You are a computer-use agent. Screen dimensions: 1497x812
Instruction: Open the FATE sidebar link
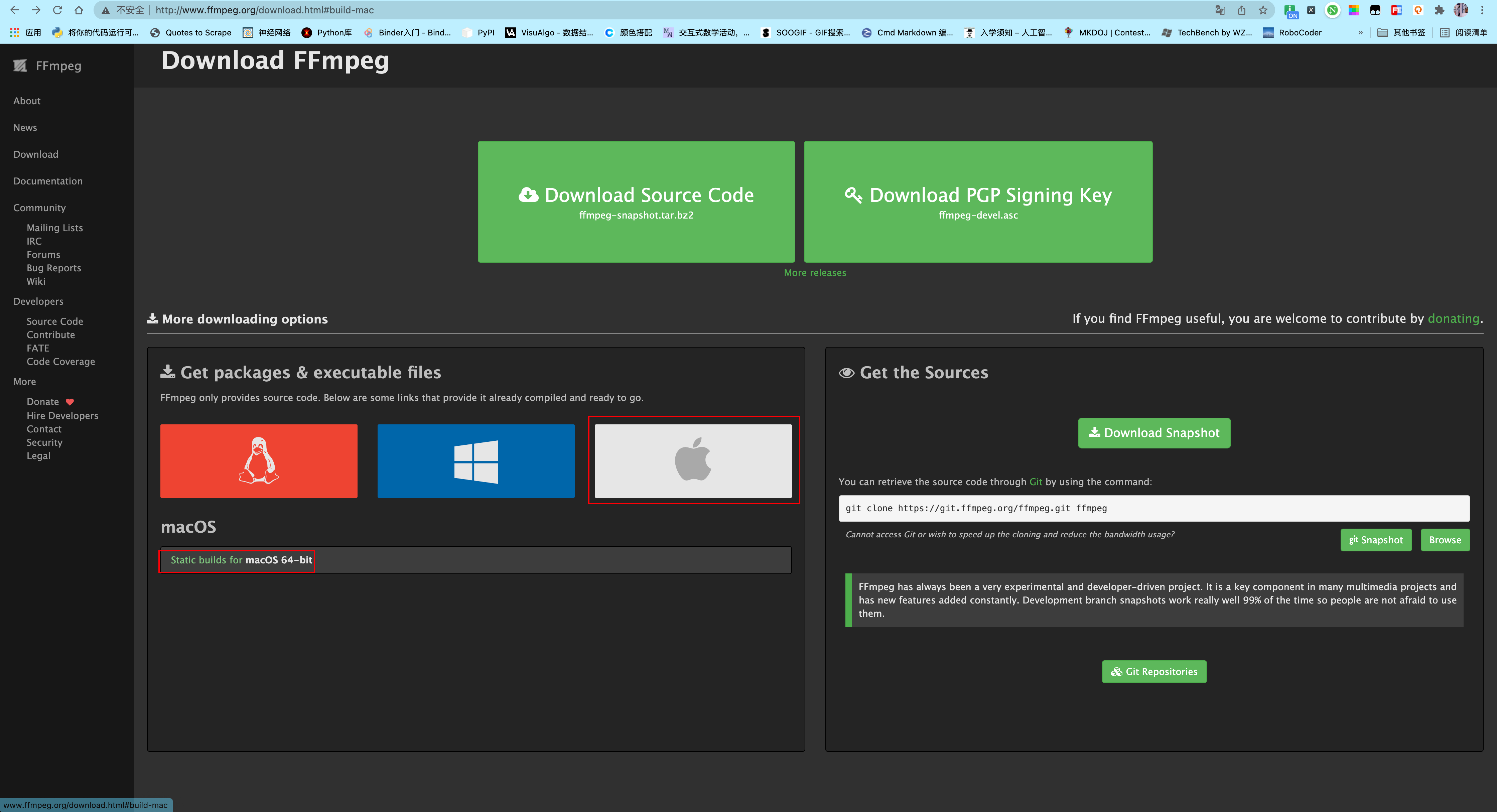(x=38, y=348)
